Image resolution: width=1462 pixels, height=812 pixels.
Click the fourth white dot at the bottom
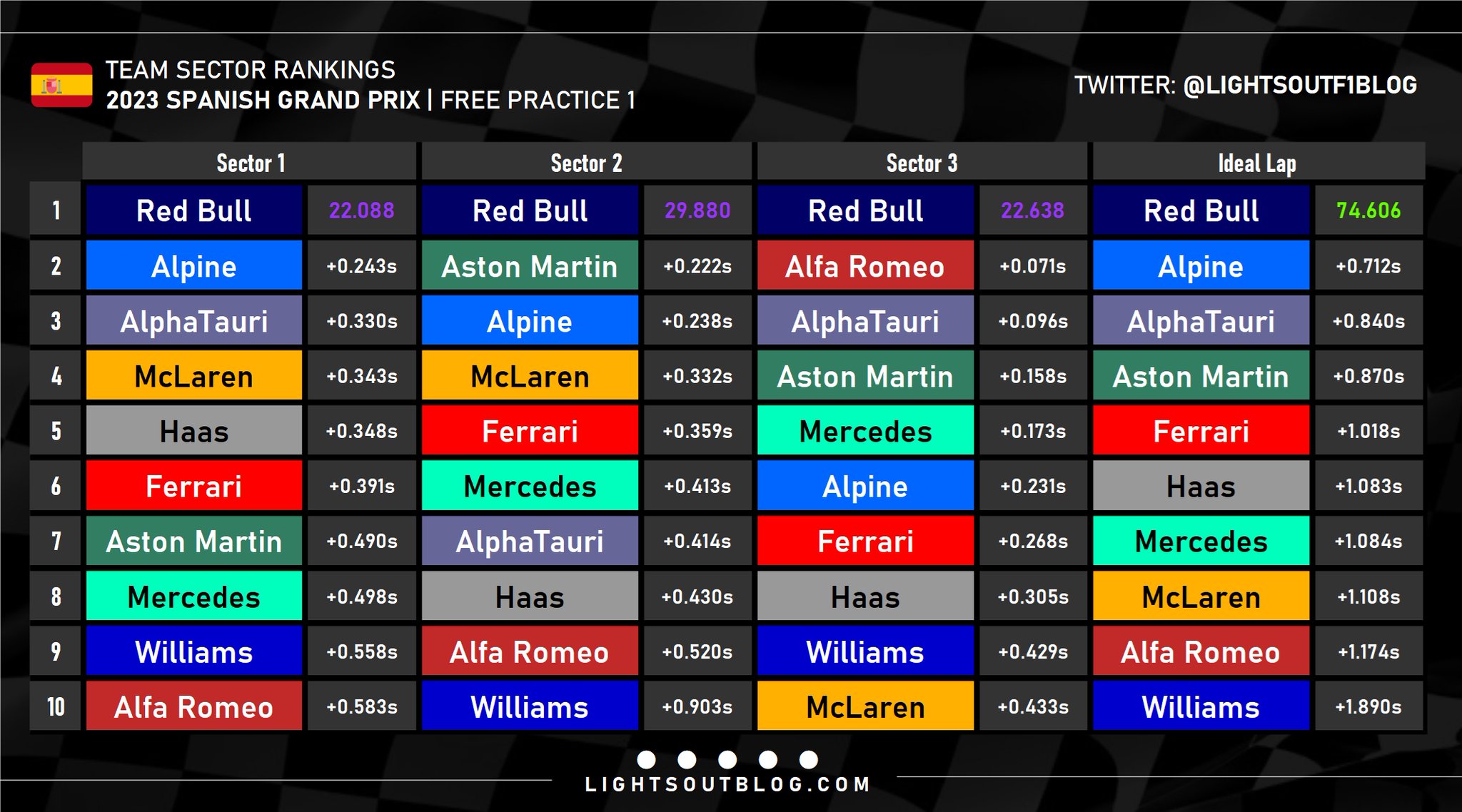768,759
